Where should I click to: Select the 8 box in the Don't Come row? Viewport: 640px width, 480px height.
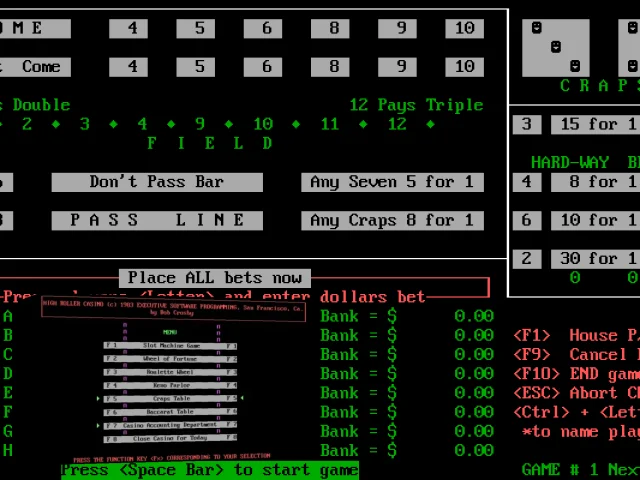click(330, 67)
